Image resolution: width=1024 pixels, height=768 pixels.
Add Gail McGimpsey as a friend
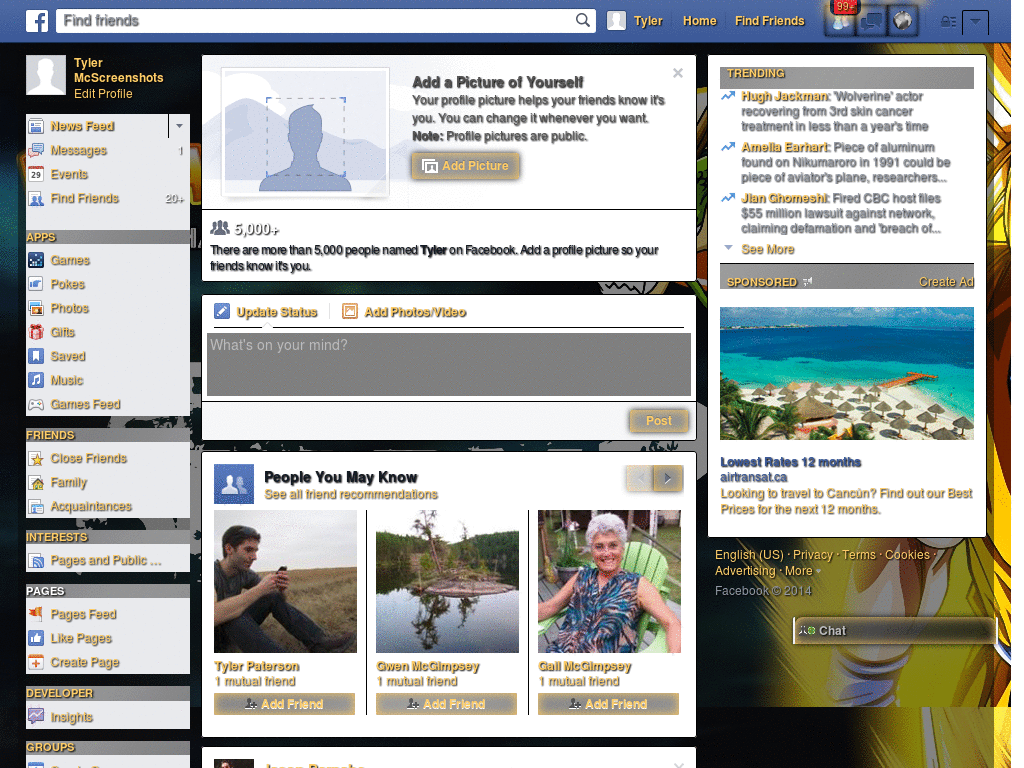pyautogui.click(x=608, y=704)
